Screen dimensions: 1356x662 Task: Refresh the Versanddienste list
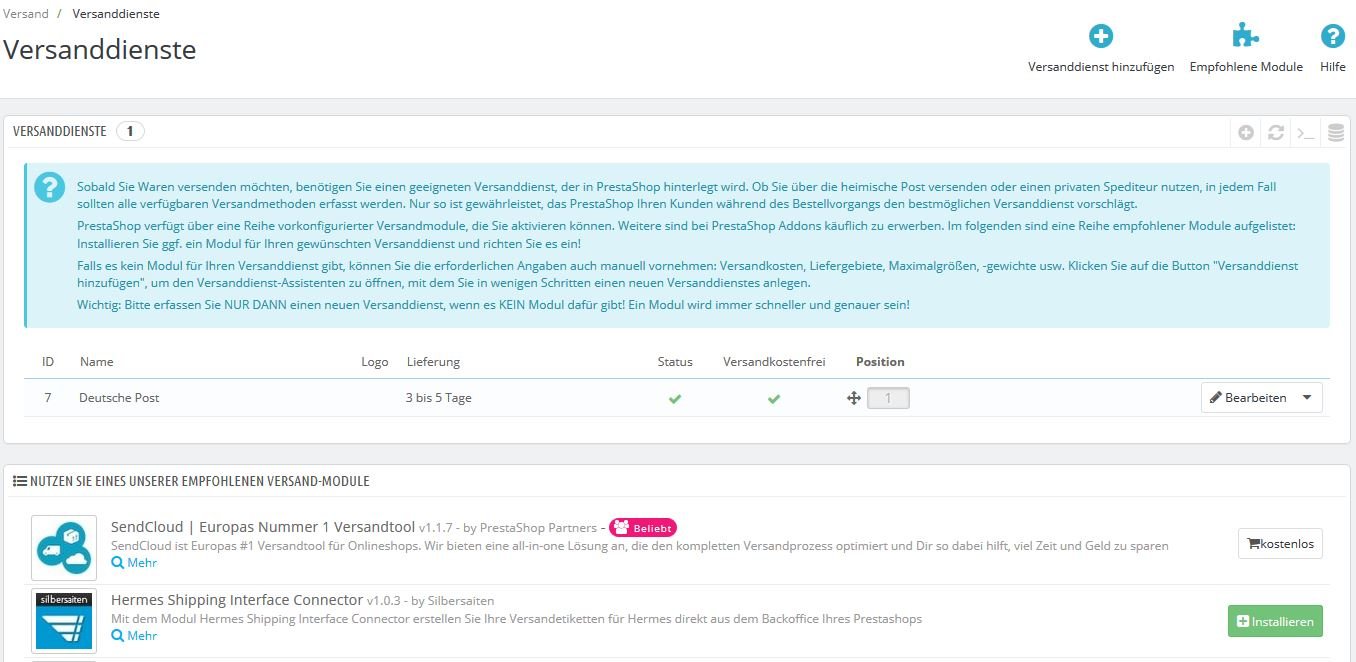point(1276,132)
